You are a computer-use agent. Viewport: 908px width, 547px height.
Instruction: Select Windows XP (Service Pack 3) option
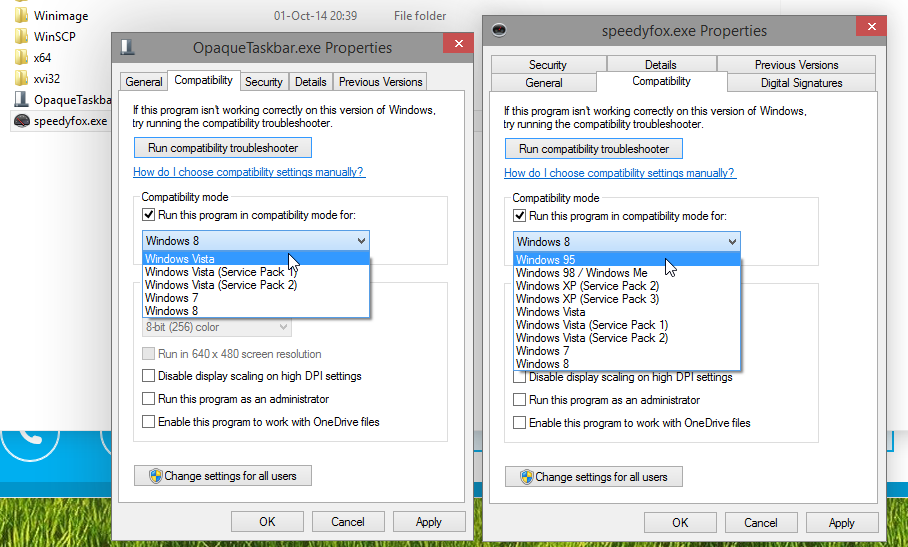627,299
